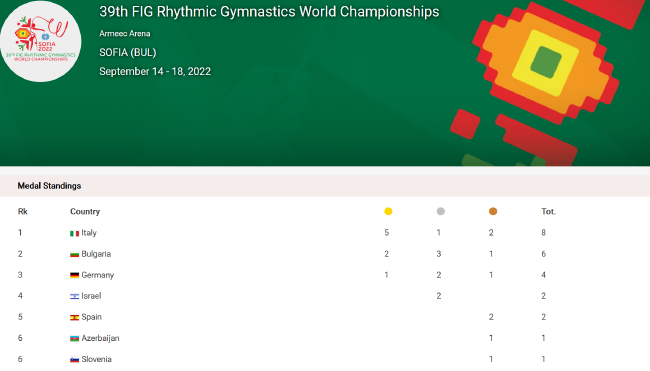The width and height of the screenshot is (650, 371).
Task: Select the Azerbaijan country name
Action: pyautogui.click(x=100, y=338)
